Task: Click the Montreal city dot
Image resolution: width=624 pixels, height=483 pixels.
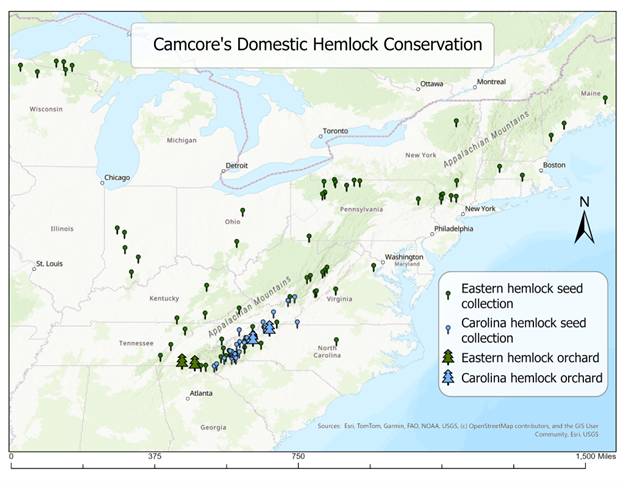Action: coord(475,87)
